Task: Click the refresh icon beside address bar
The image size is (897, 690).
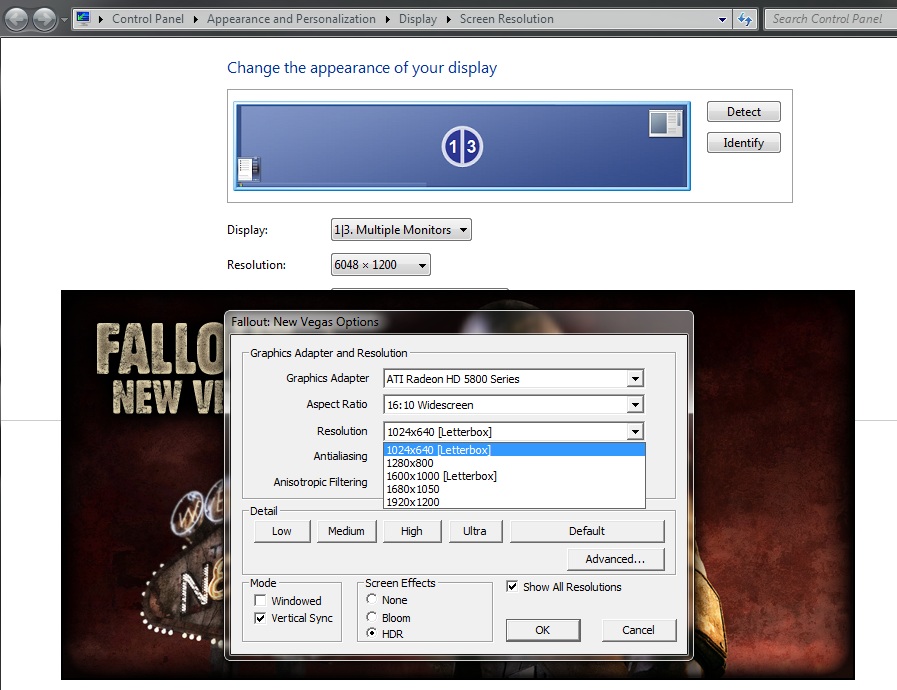Action: tap(744, 19)
